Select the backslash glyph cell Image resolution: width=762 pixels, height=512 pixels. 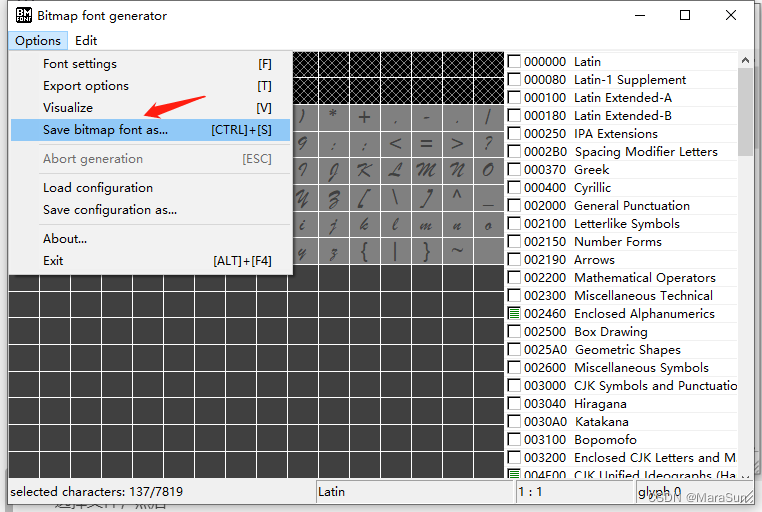pyautogui.click(x=396, y=197)
